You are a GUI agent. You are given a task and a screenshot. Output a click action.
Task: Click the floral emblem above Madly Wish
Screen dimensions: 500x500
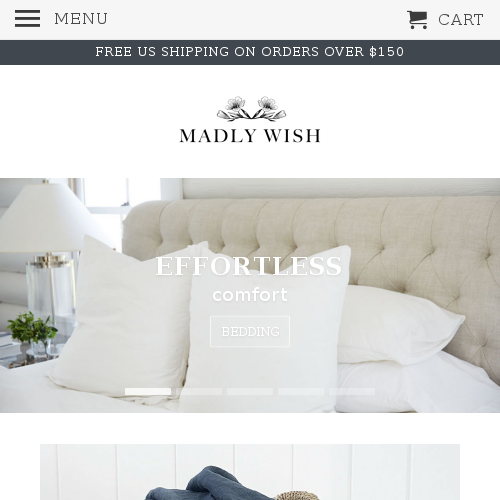[x=251, y=109]
